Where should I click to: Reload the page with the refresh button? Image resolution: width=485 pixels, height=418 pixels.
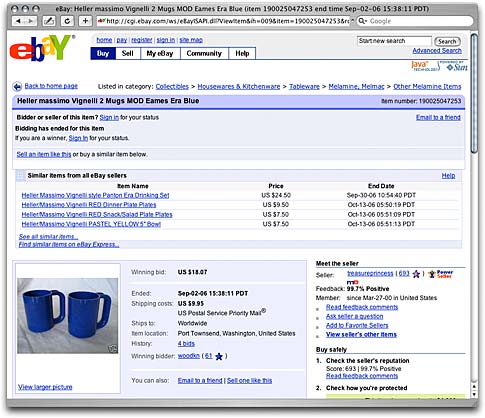[67, 21]
